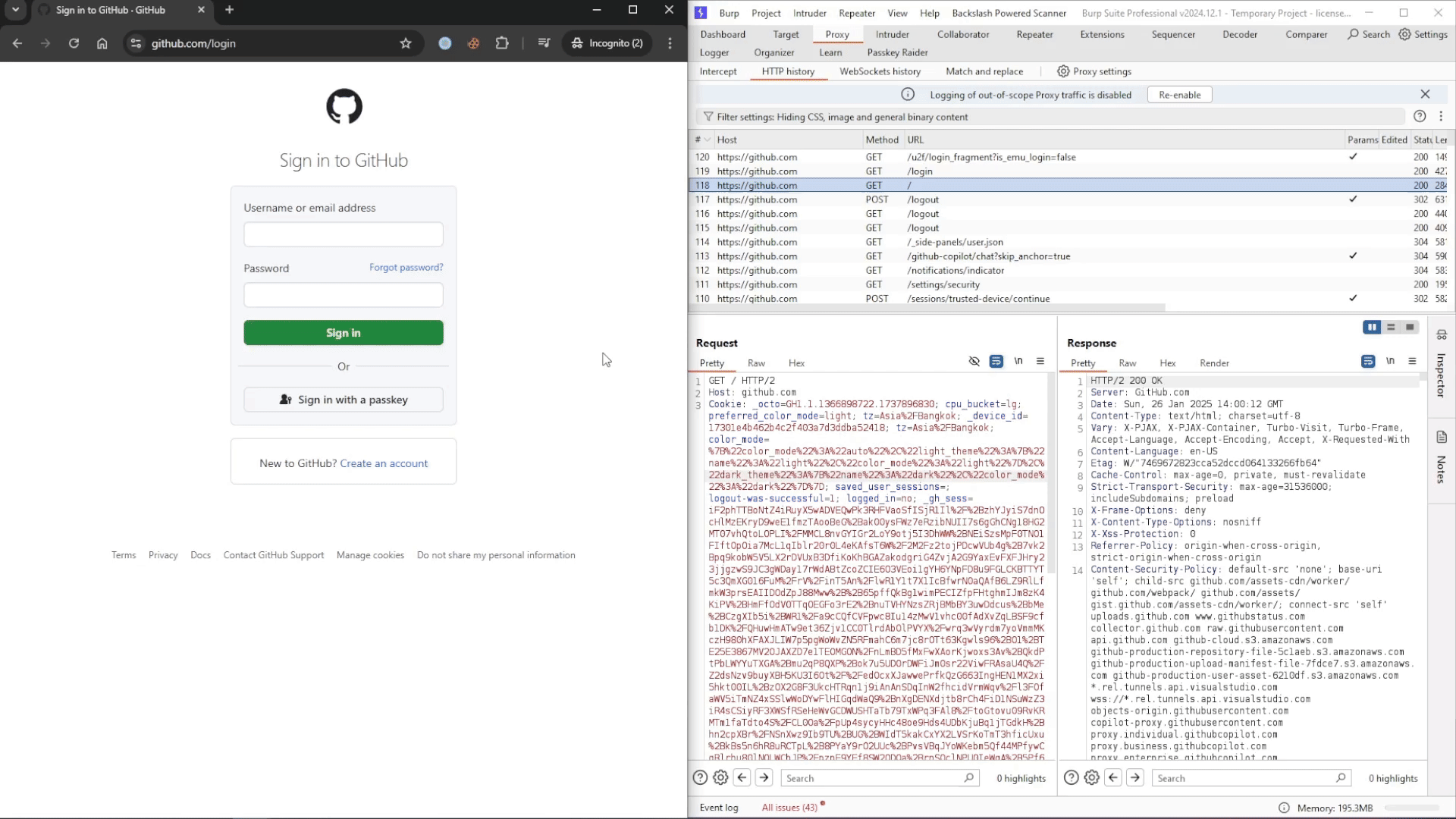Reload the github.com/login page in Chrome

tap(74, 43)
